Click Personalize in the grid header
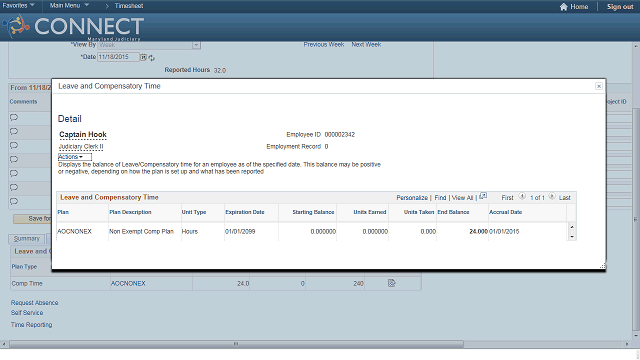The height and width of the screenshot is (360, 640). [x=412, y=198]
